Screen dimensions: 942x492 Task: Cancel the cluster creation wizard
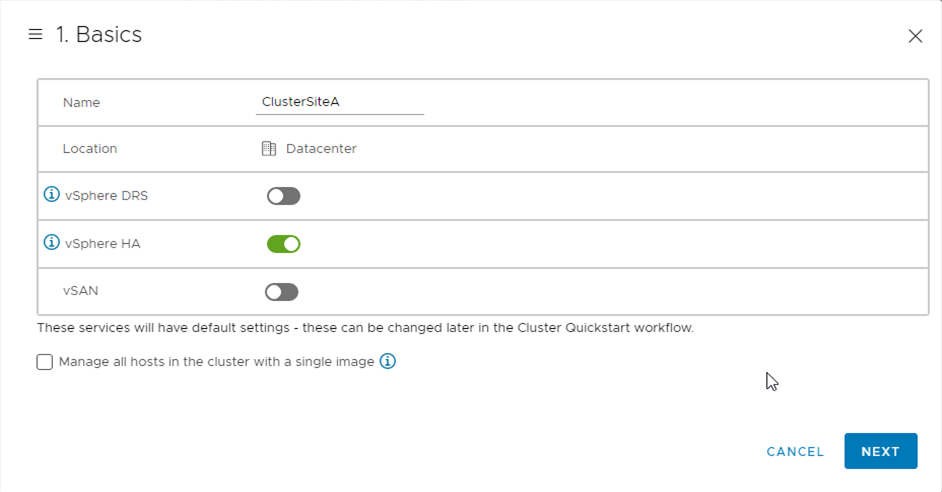(795, 452)
